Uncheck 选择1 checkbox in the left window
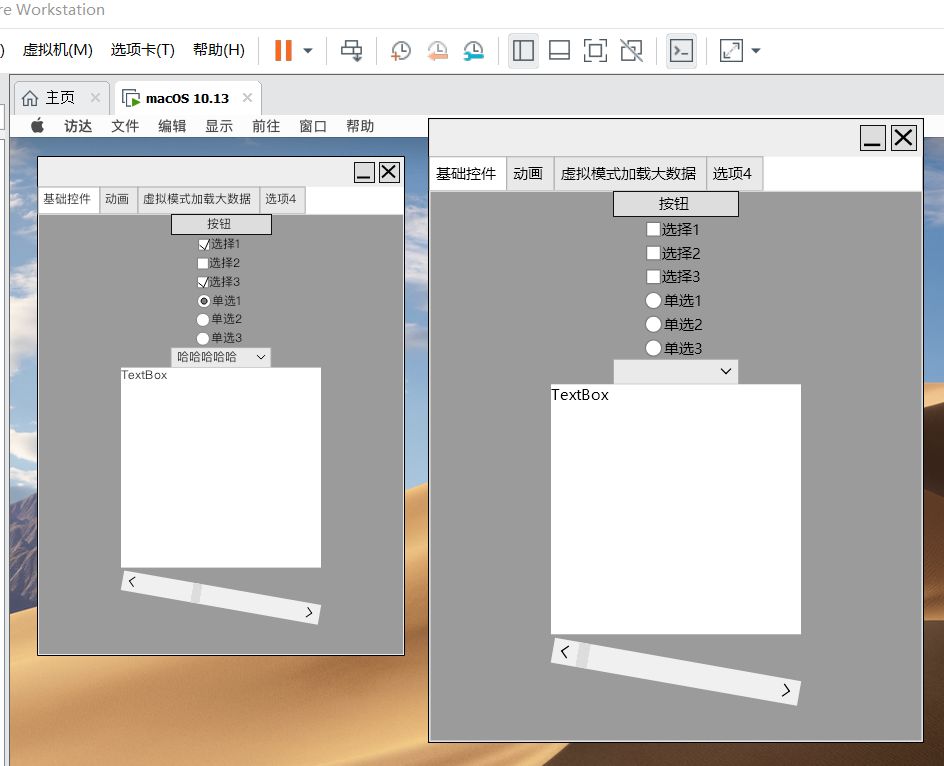 [204, 244]
